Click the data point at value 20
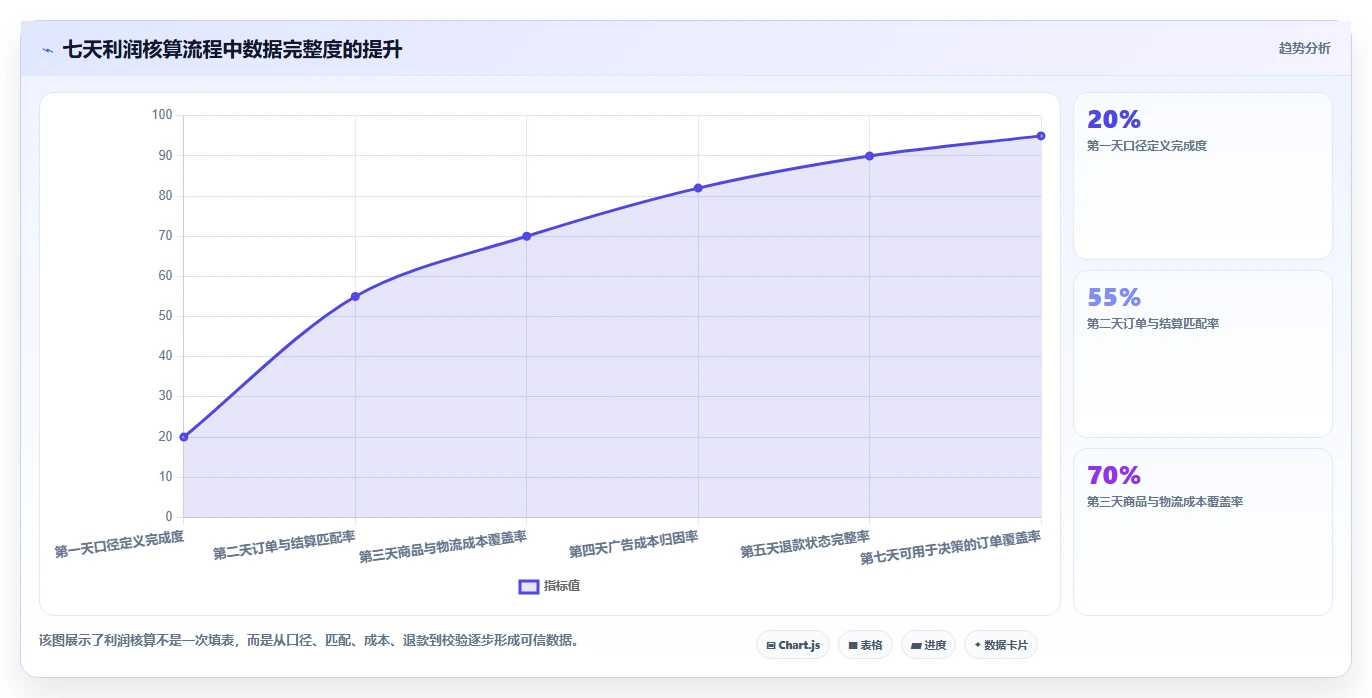 pyautogui.click(x=184, y=437)
